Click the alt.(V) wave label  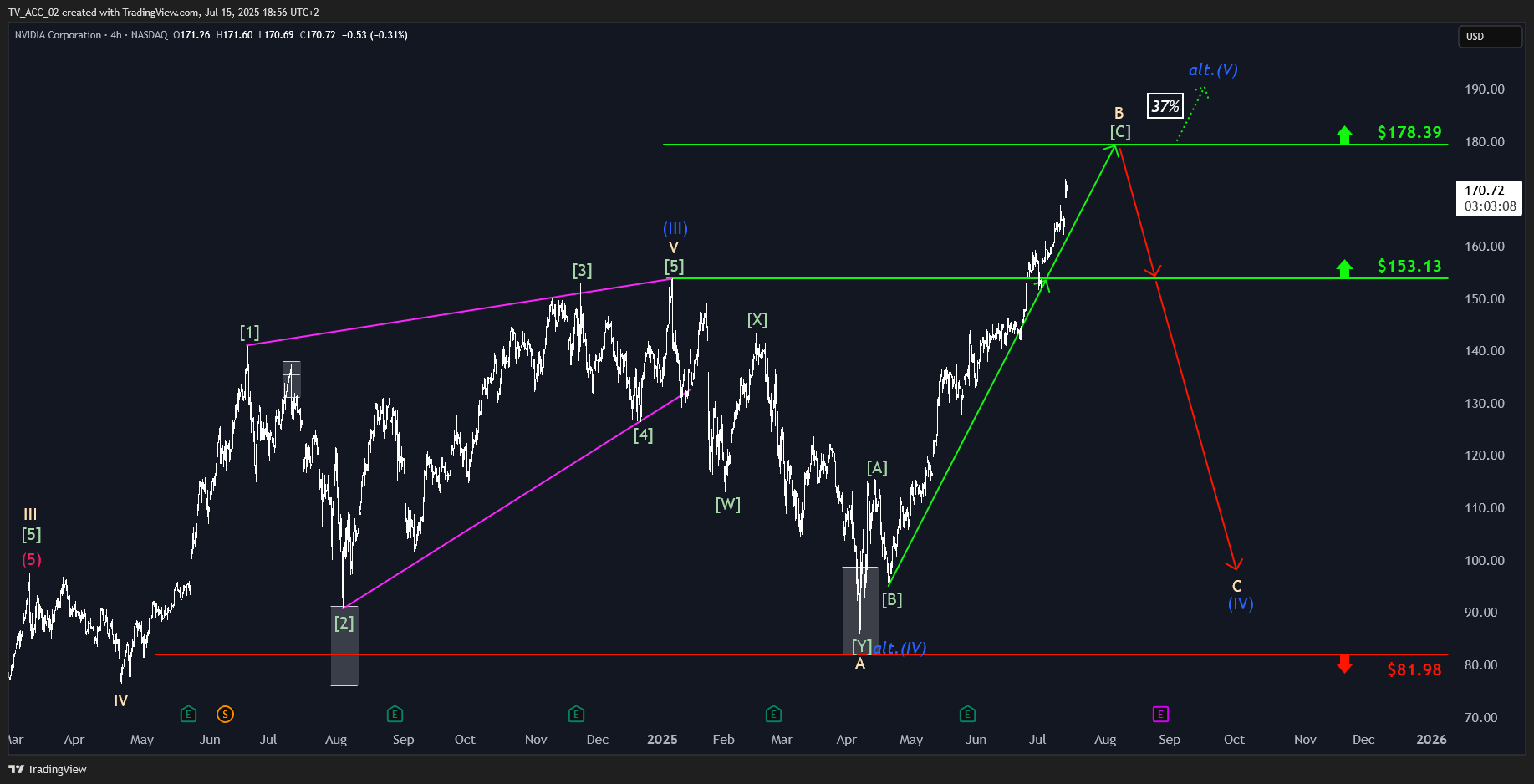click(x=1213, y=69)
